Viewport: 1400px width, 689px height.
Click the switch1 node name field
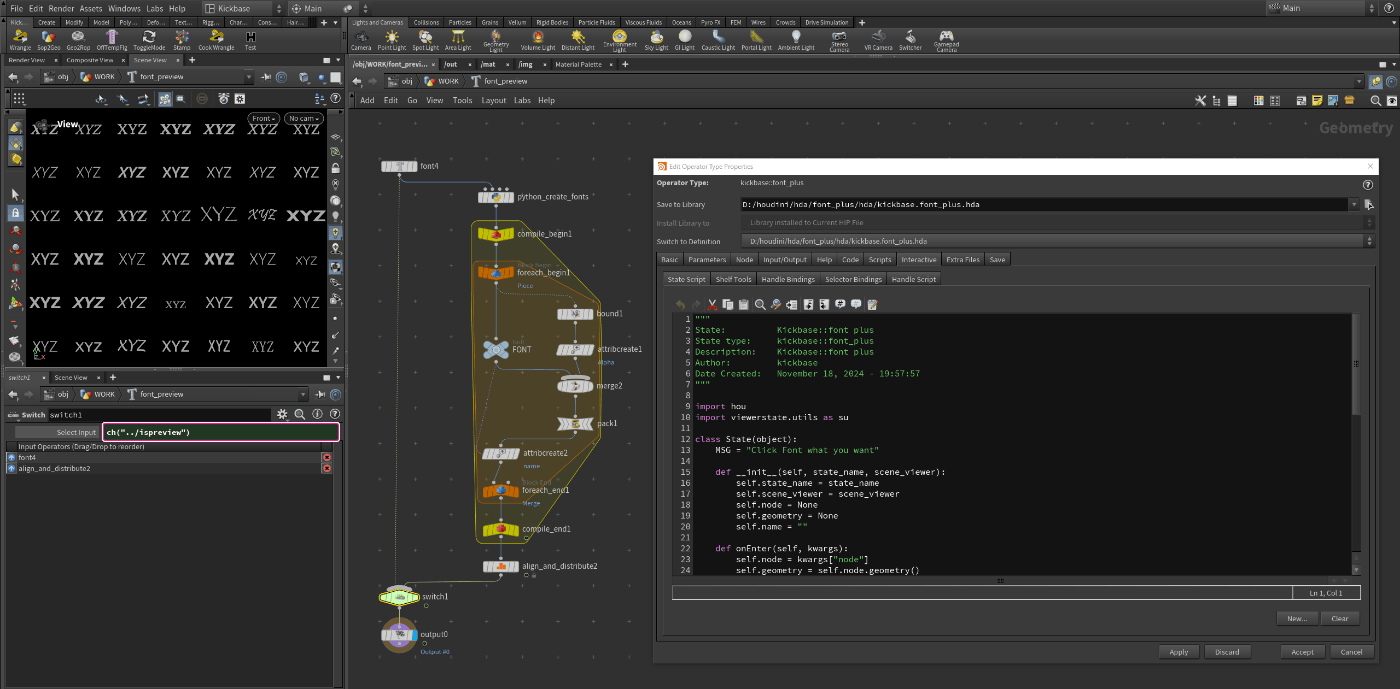click(159, 414)
